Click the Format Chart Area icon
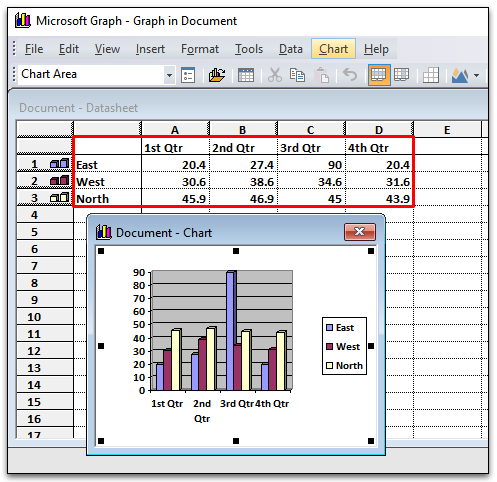 [x=188, y=75]
